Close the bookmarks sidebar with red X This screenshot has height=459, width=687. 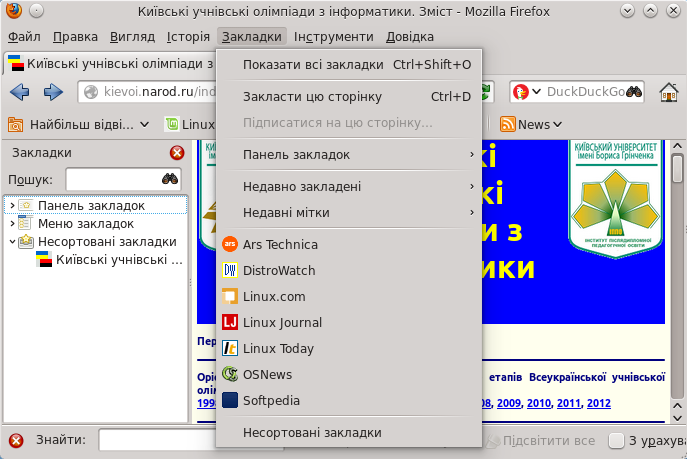tap(177, 153)
